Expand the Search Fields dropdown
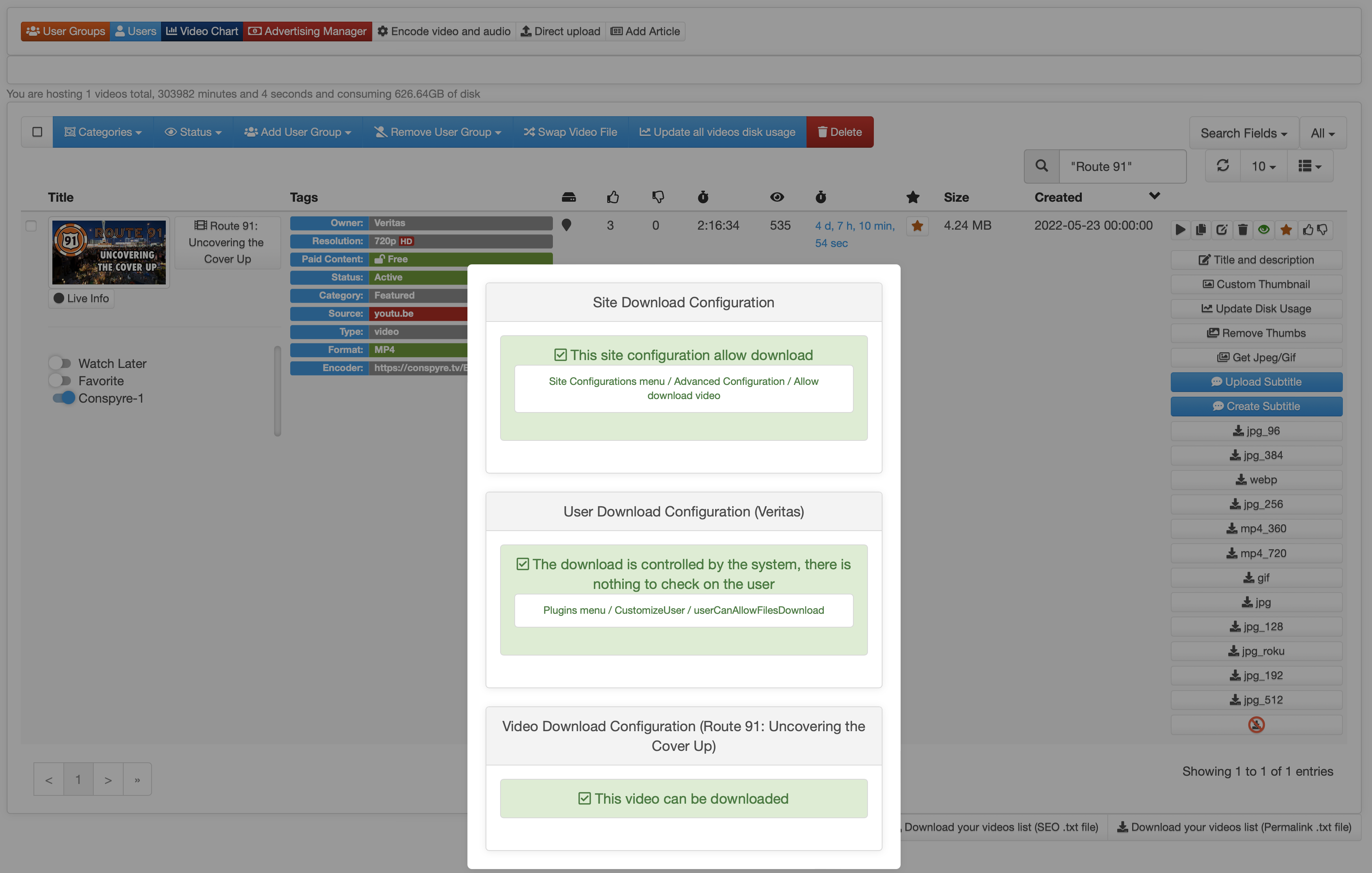Image resolution: width=1372 pixels, height=873 pixels. 1243,133
